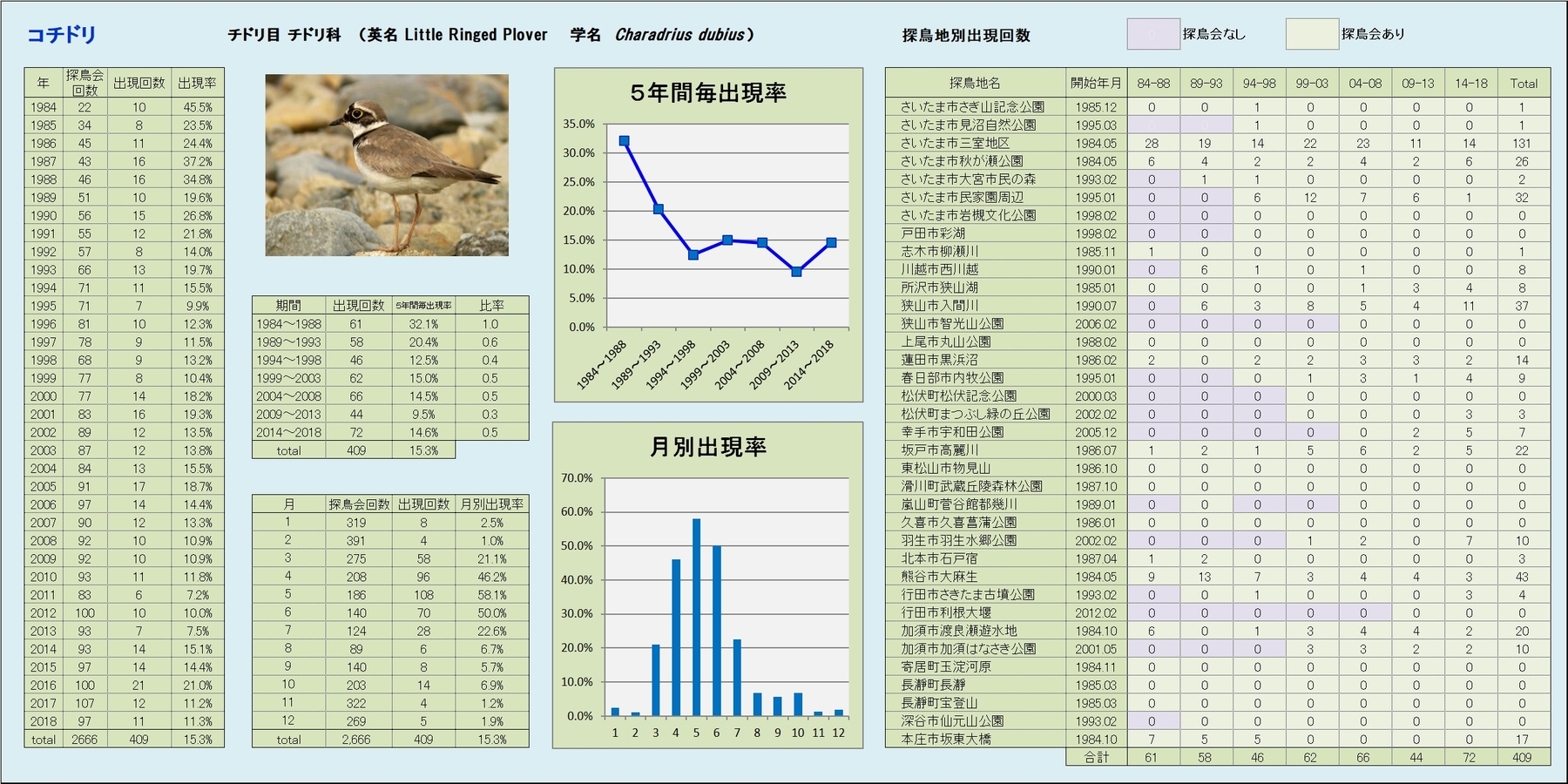The width and height of the screenshot is (1568, 784).
Task: Click the 14-18 period column header
Action: click(x=1470, y=84)
